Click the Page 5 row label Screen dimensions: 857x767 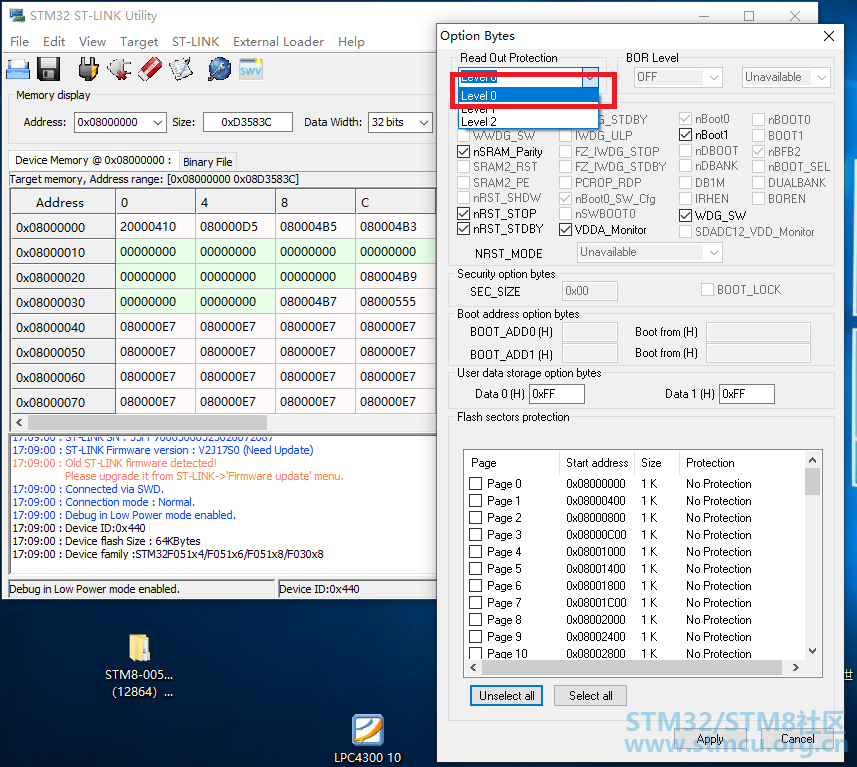point(504,569)
